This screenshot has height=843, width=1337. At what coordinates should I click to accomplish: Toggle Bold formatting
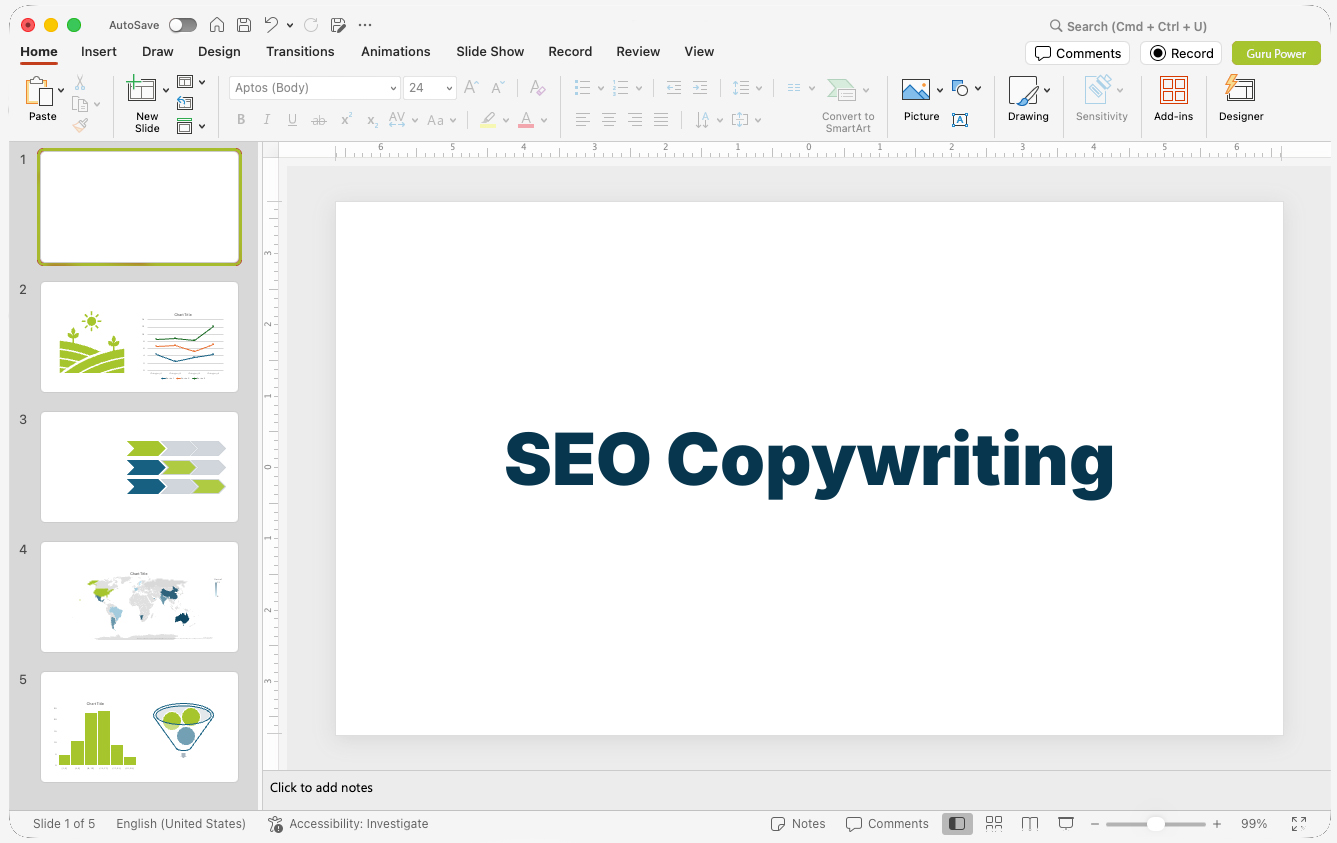pos(241,120)
